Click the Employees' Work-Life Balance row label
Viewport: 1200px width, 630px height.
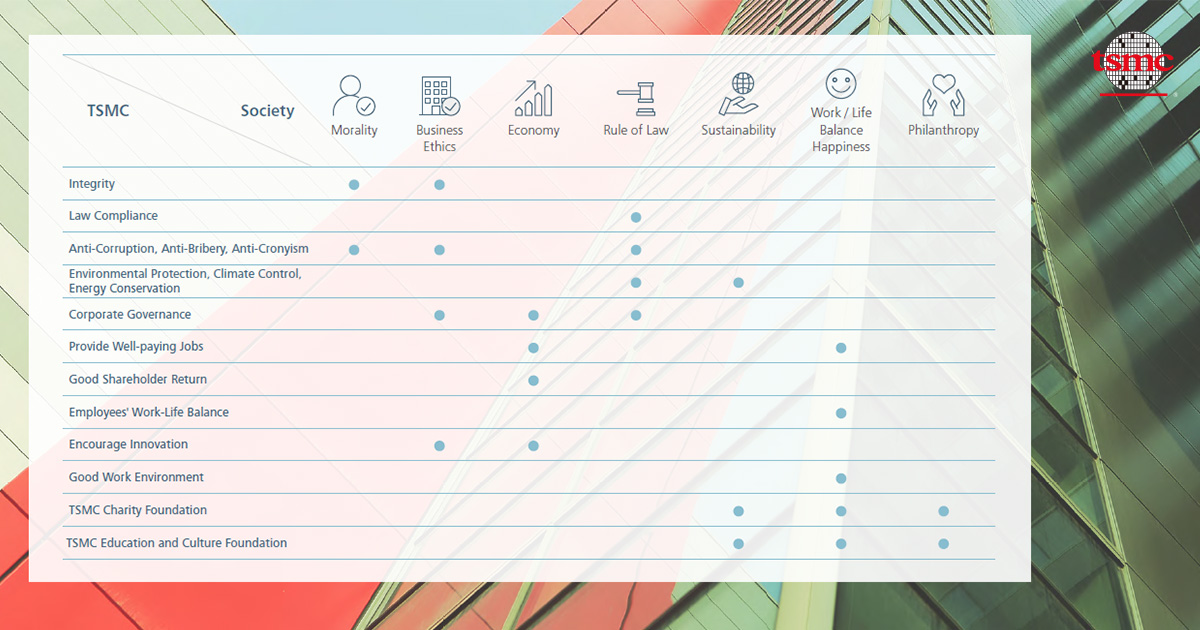(149, 412)
